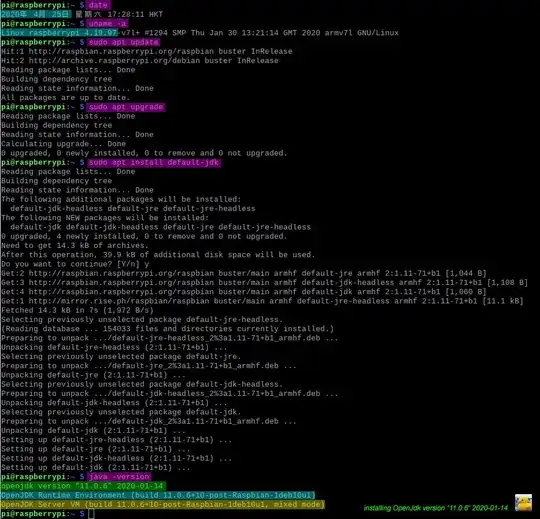Image resolution: width=540 pixels, height=519 pixels.
Task: Click 'Setting up default-jre (2:1.11-71+b1)' line
Action: [95, 449]
